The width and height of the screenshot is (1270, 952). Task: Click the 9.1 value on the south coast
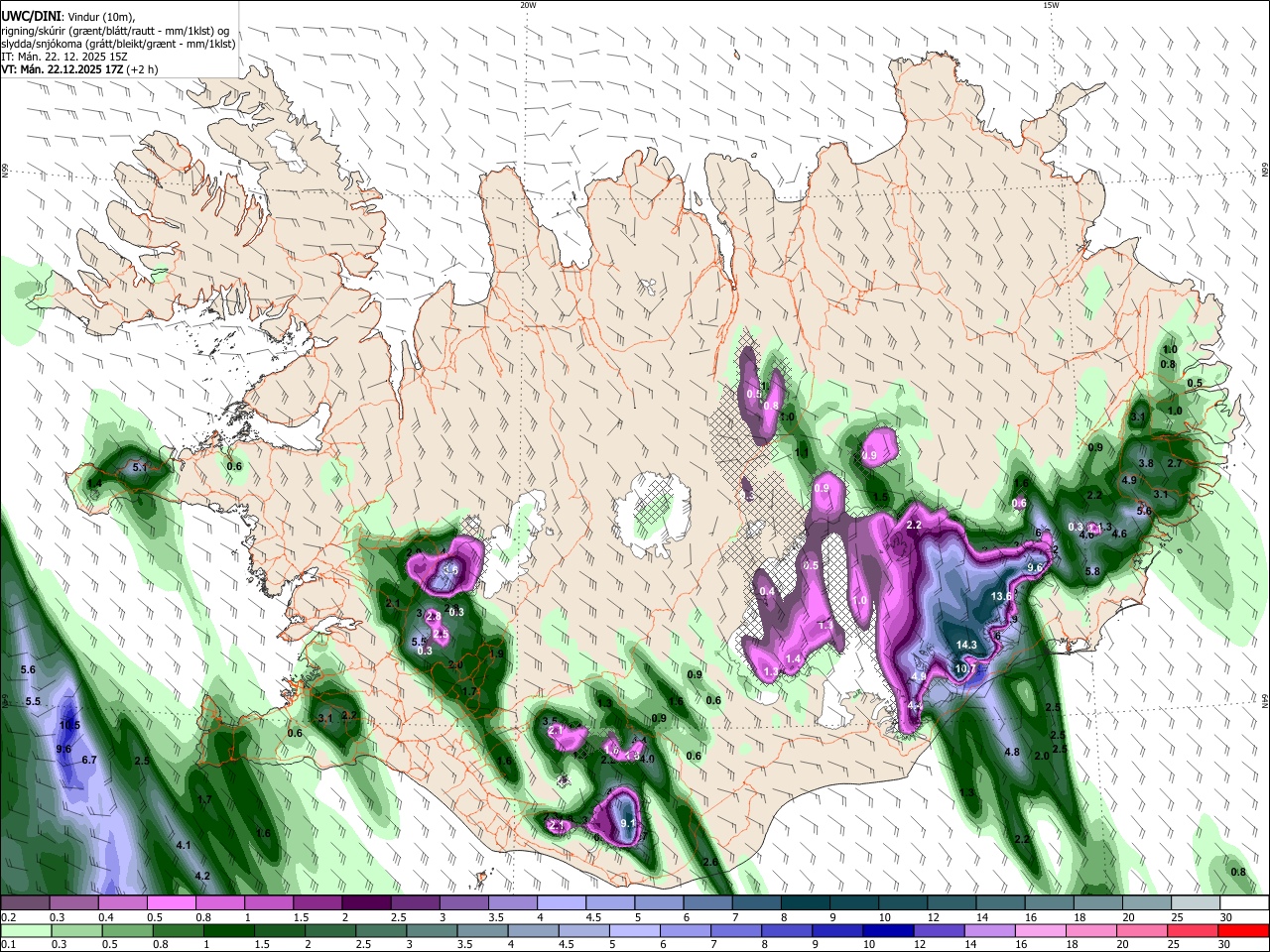[x=627, y=823]
